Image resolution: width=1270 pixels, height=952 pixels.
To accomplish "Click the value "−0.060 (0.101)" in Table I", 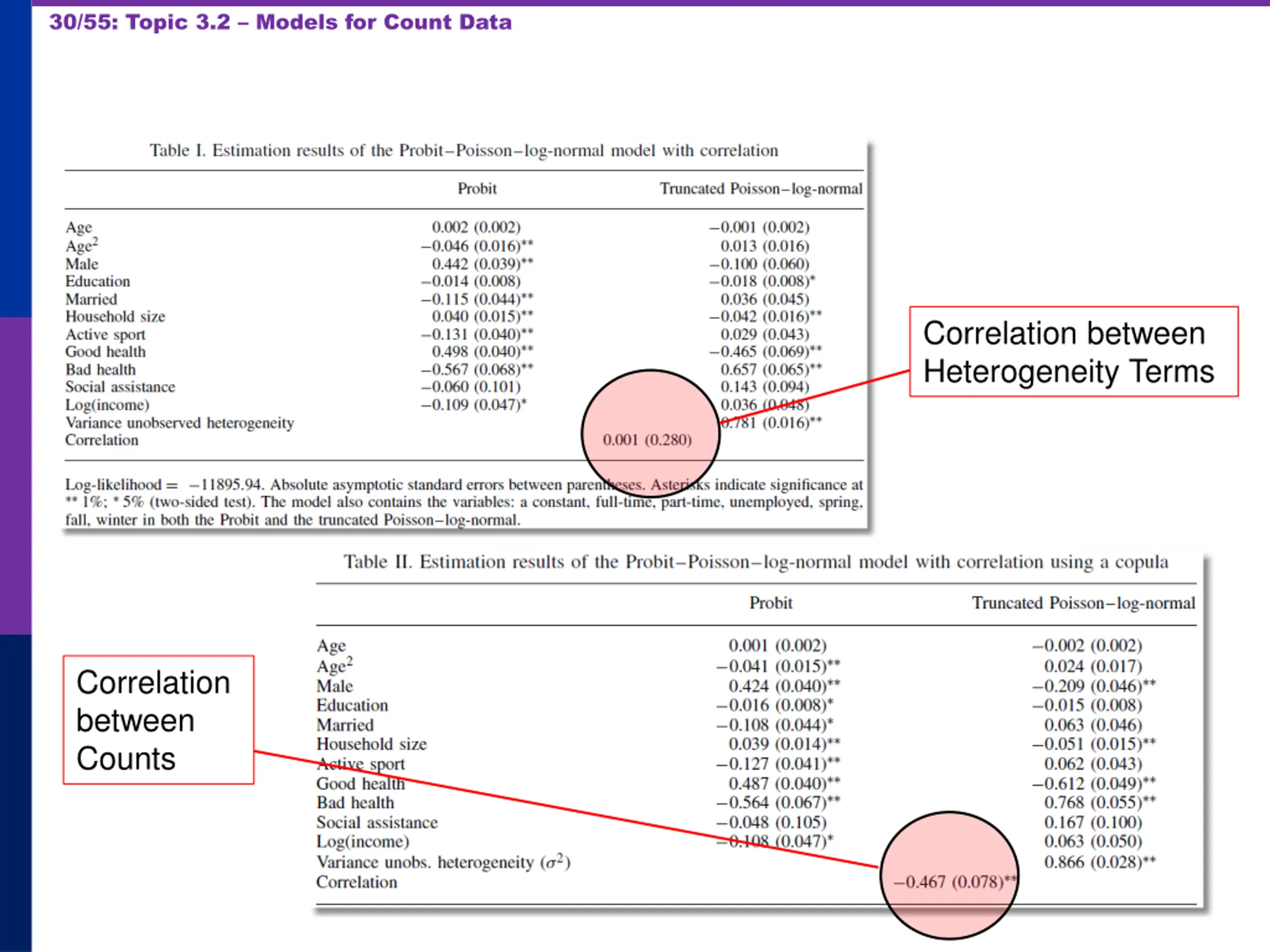I will pos(471,387).
